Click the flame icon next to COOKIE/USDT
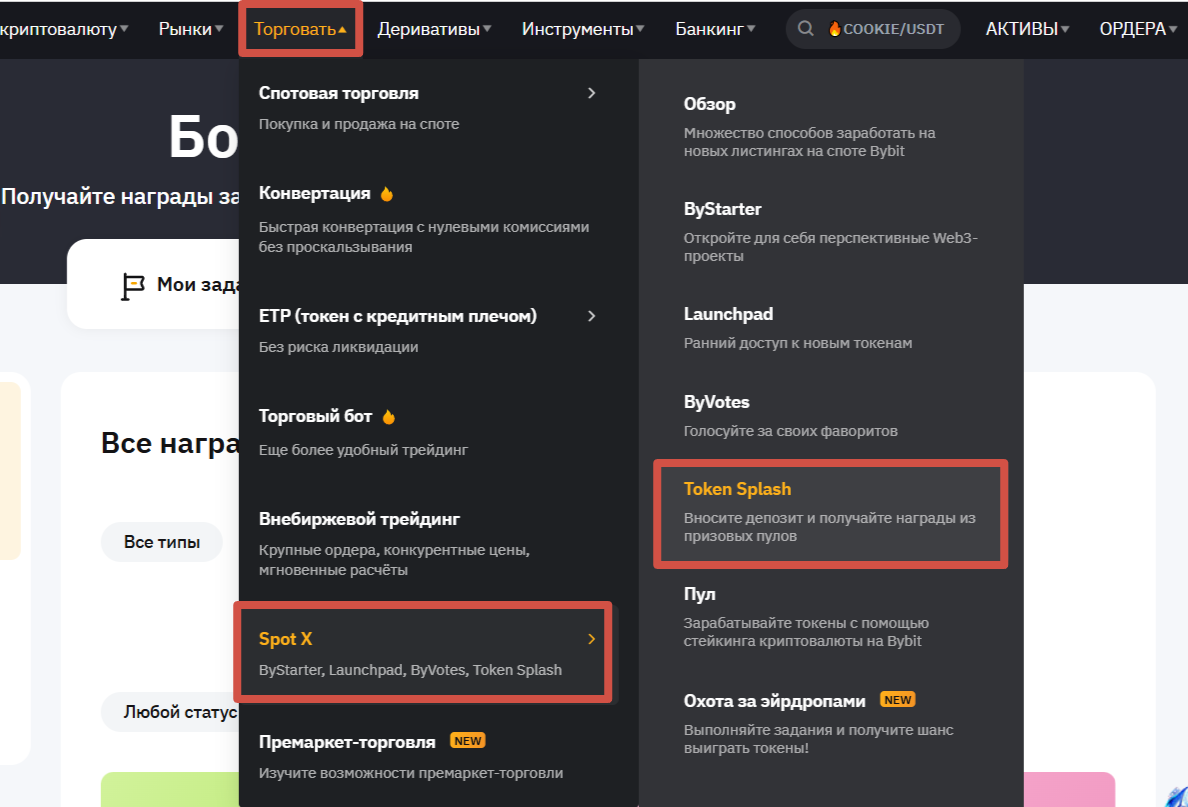 pos(834,29)
